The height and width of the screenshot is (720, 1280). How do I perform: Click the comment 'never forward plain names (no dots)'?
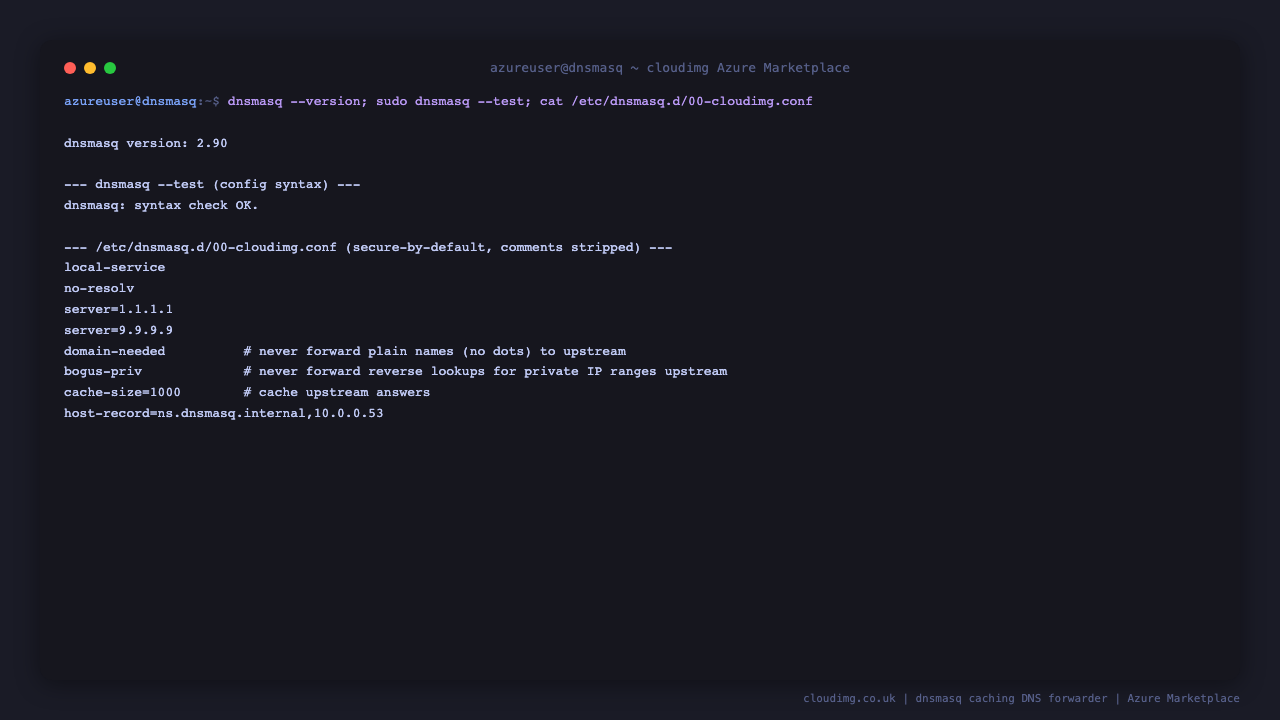395,351
